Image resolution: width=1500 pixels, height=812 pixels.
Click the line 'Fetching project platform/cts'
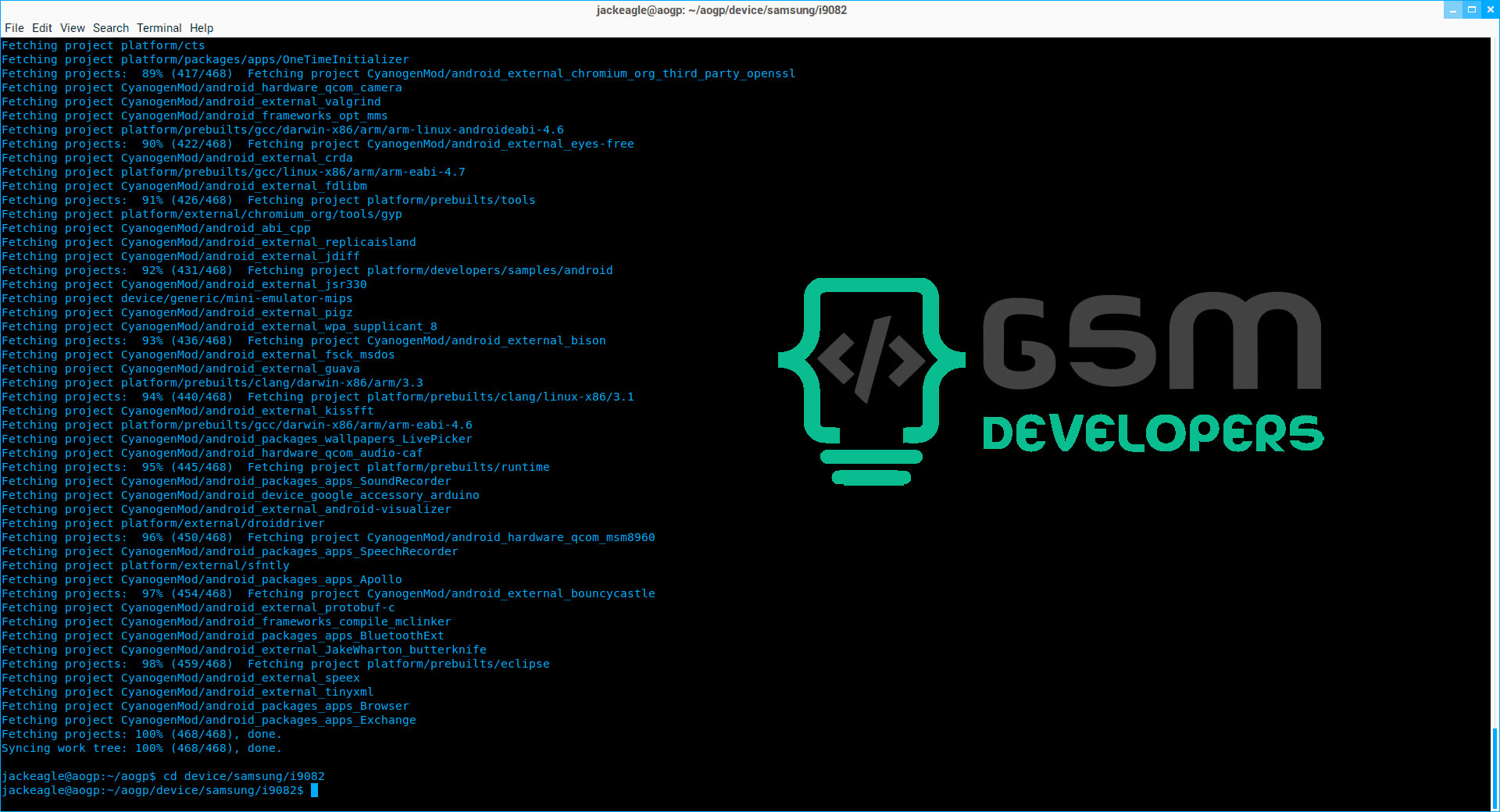103,46
